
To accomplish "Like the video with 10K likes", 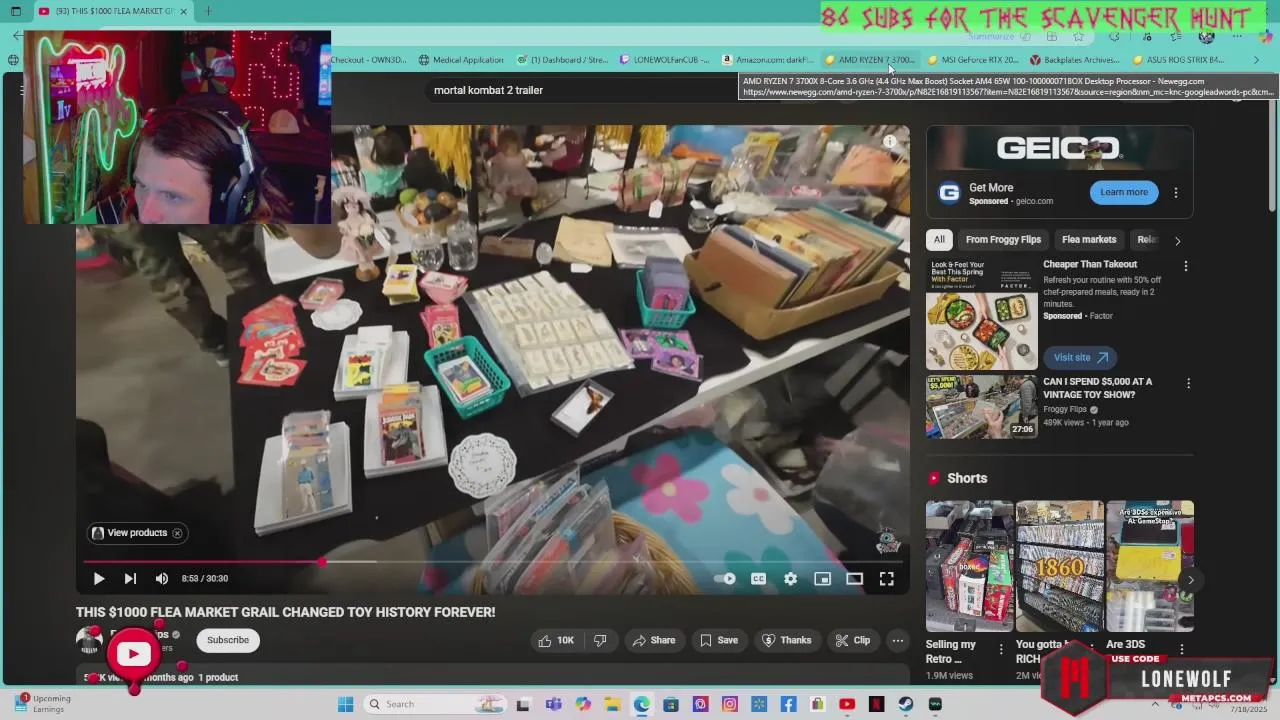I will tap(556, 640).
